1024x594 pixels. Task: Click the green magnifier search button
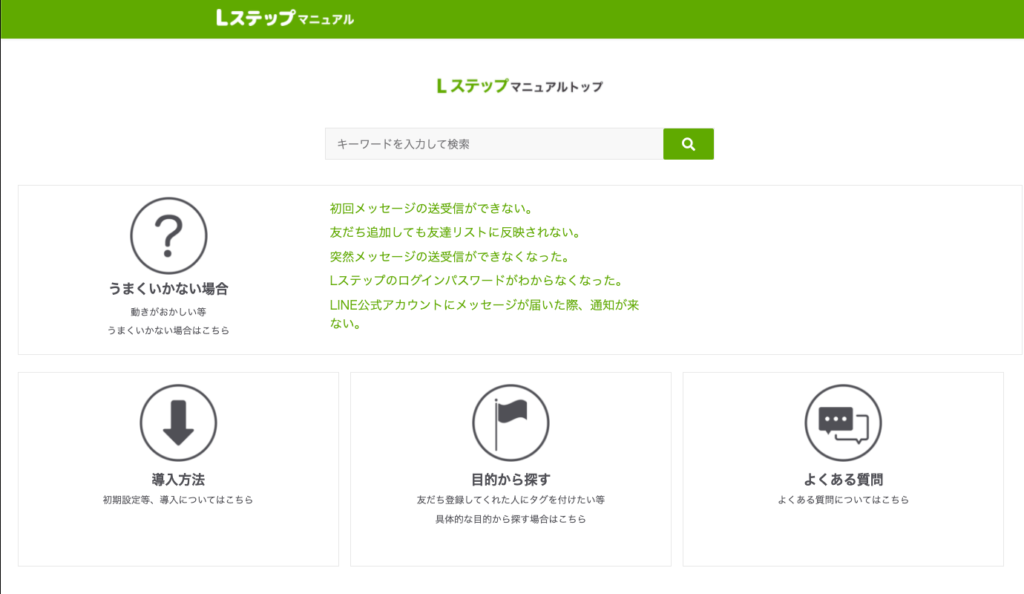point(688,144)
